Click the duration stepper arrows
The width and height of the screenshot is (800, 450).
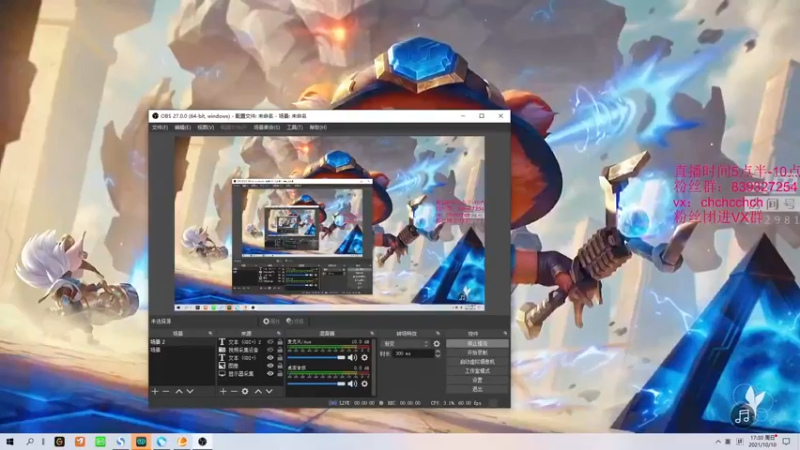(x=437, y=354)
